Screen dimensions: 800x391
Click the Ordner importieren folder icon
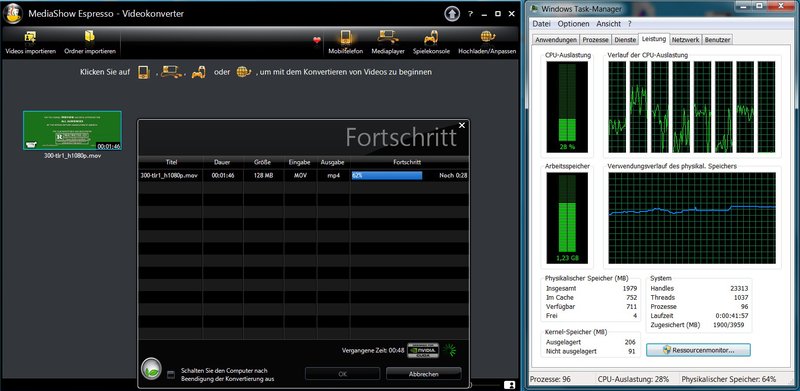tap(90, 37)
